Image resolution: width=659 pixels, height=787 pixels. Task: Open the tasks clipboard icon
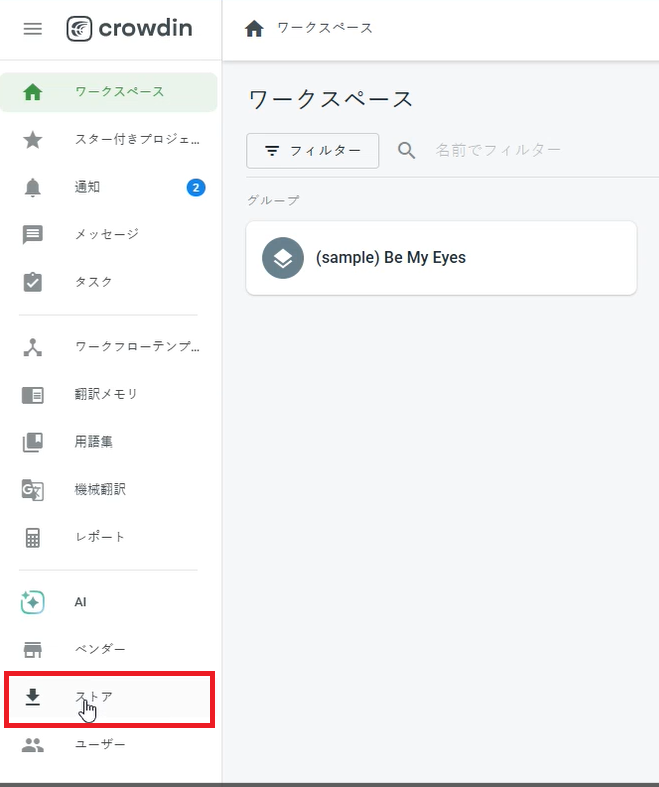point(33,282)
